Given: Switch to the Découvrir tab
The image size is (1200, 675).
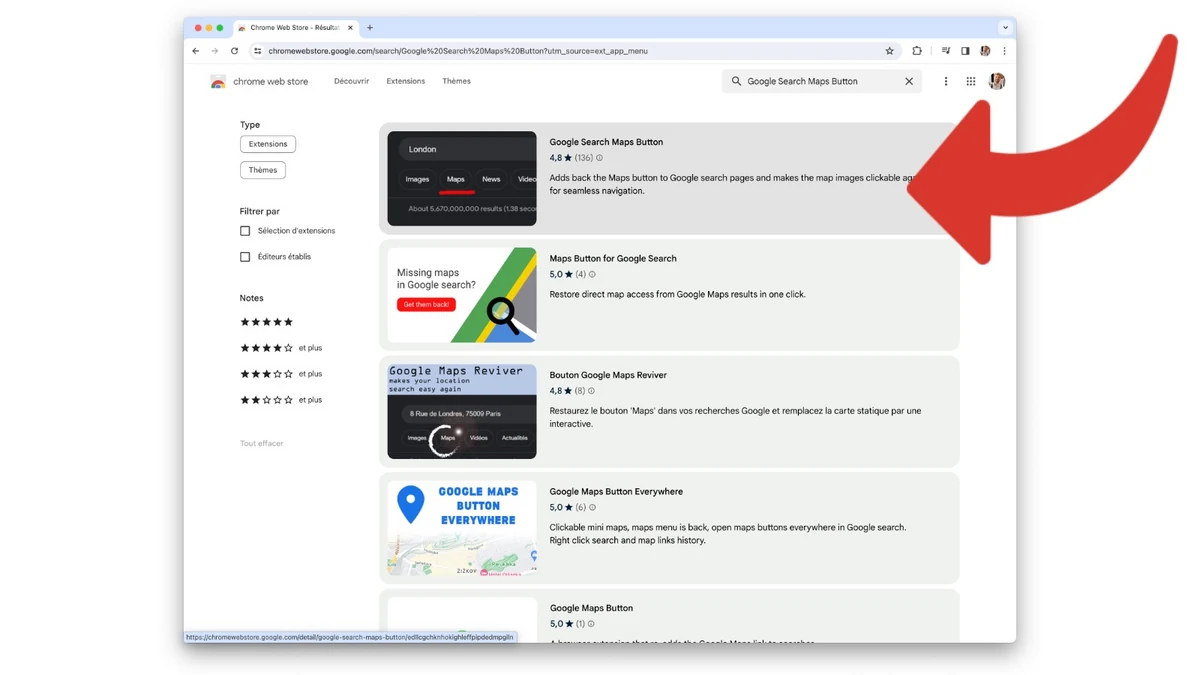Looking at the screenshot, I should point(352,81).
